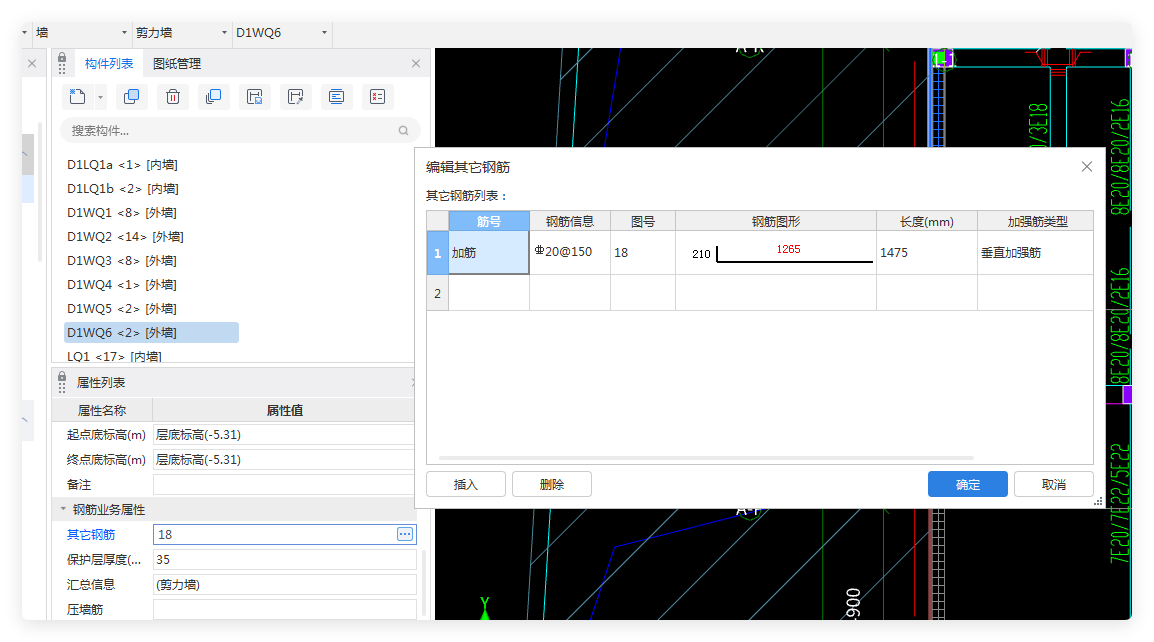The width and height of the screenshot is (1154, 642).
Task: Close the 编辑其它钢筋 dialog
Action: (1086, 167)
